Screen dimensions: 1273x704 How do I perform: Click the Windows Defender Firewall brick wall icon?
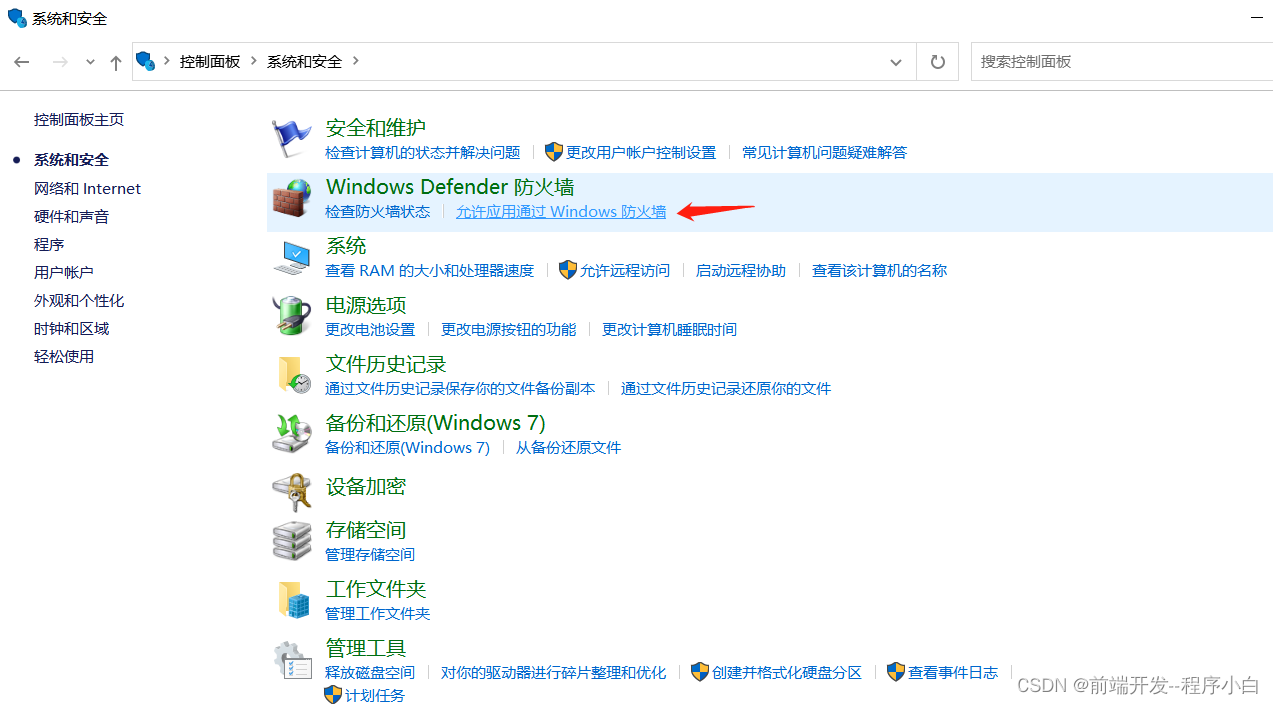[292, 199]
